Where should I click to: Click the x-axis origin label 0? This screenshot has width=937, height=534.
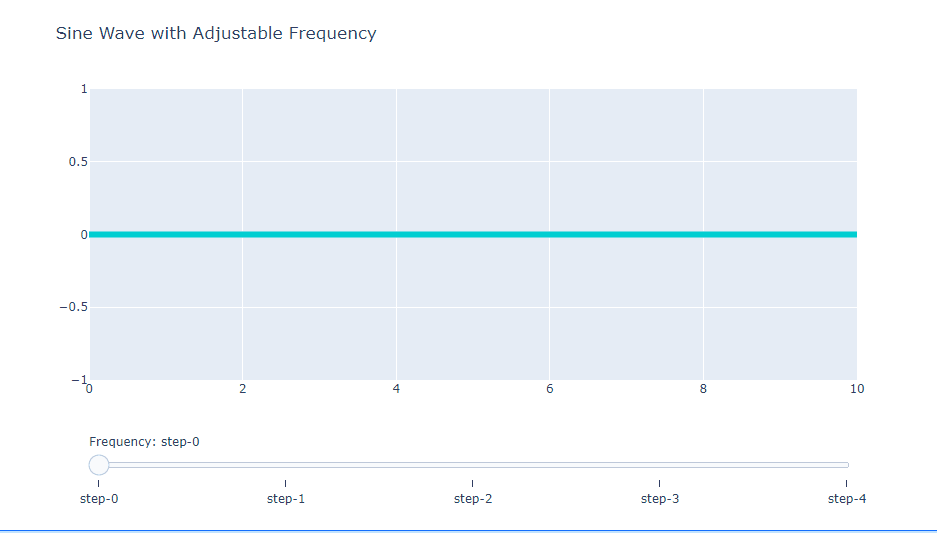(90, 389)
